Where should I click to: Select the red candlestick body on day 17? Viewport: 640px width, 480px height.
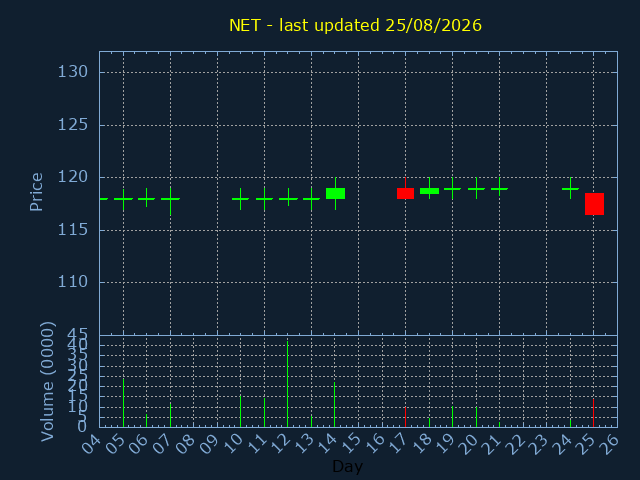point(405,193)
